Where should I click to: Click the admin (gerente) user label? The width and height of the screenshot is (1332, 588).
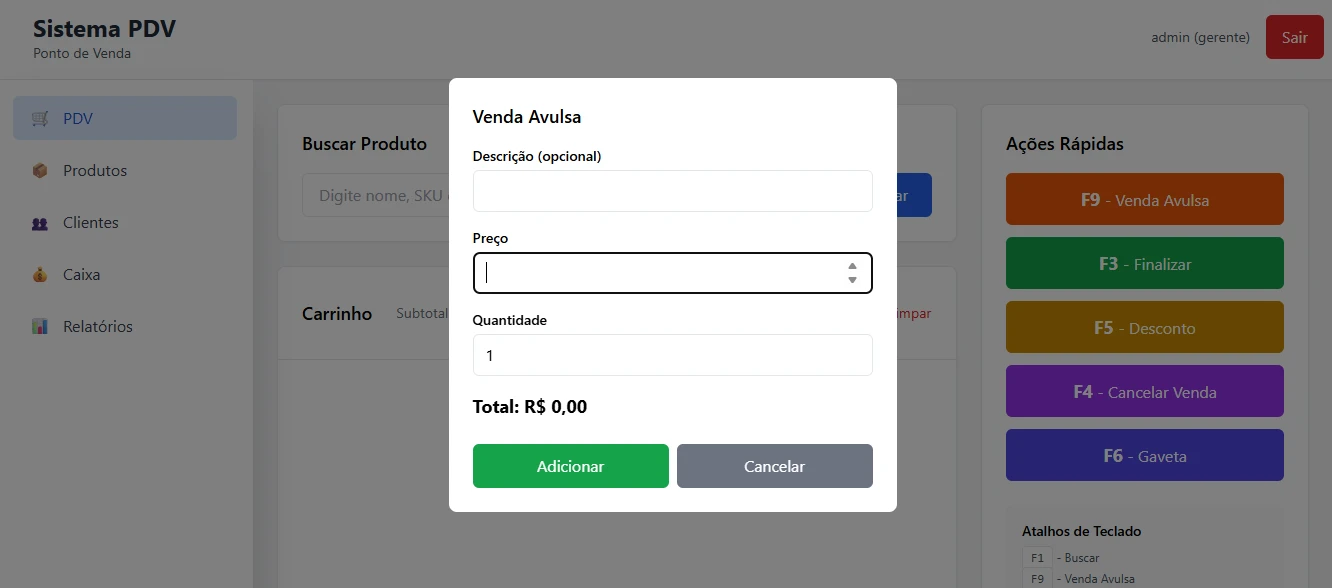1200,37
